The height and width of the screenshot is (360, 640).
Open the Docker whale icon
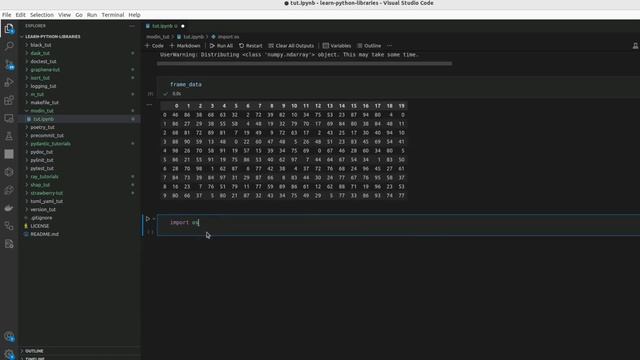[9, 208]
